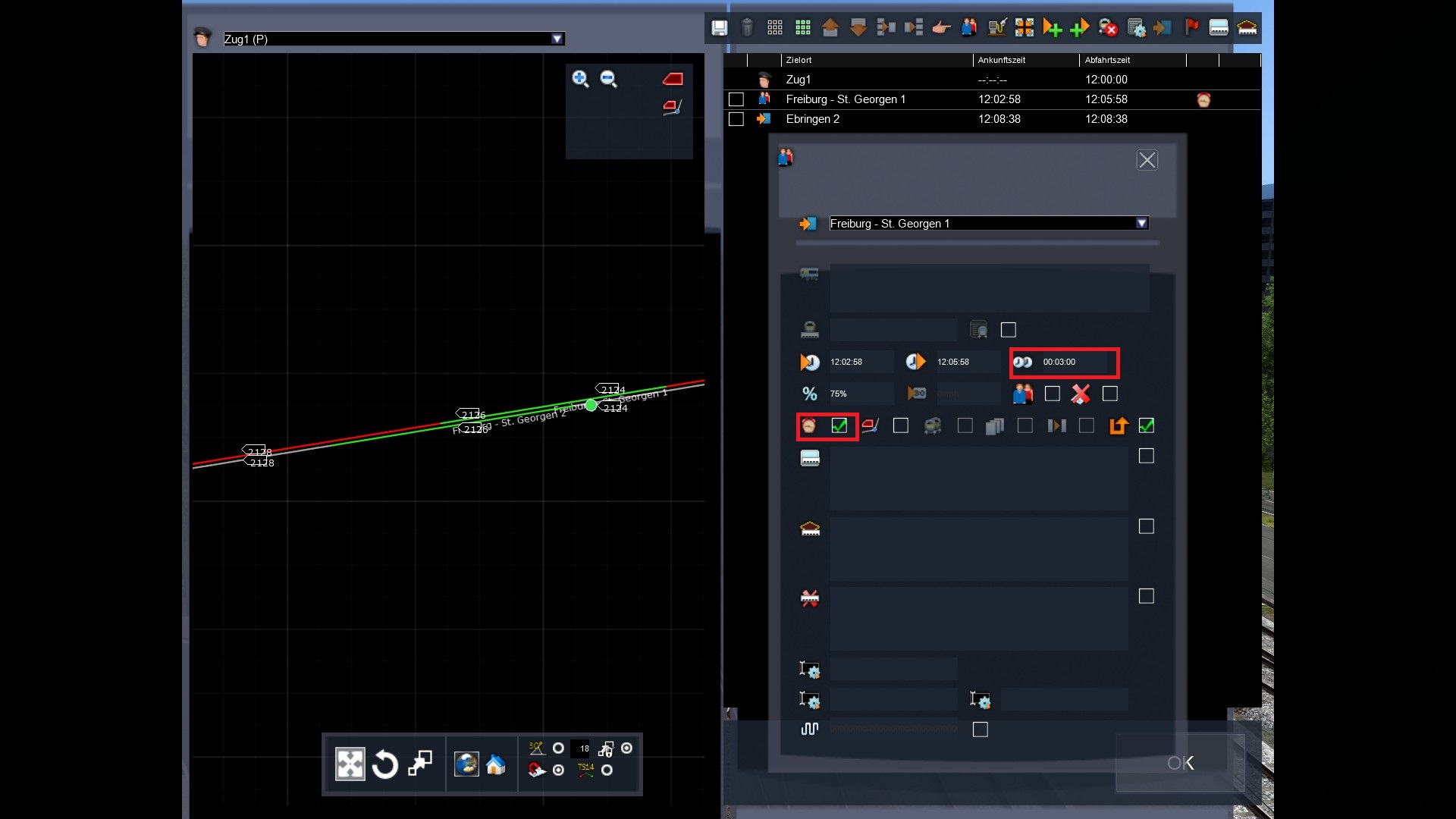Close the instruction properties dialog

tap(1147, 160)
